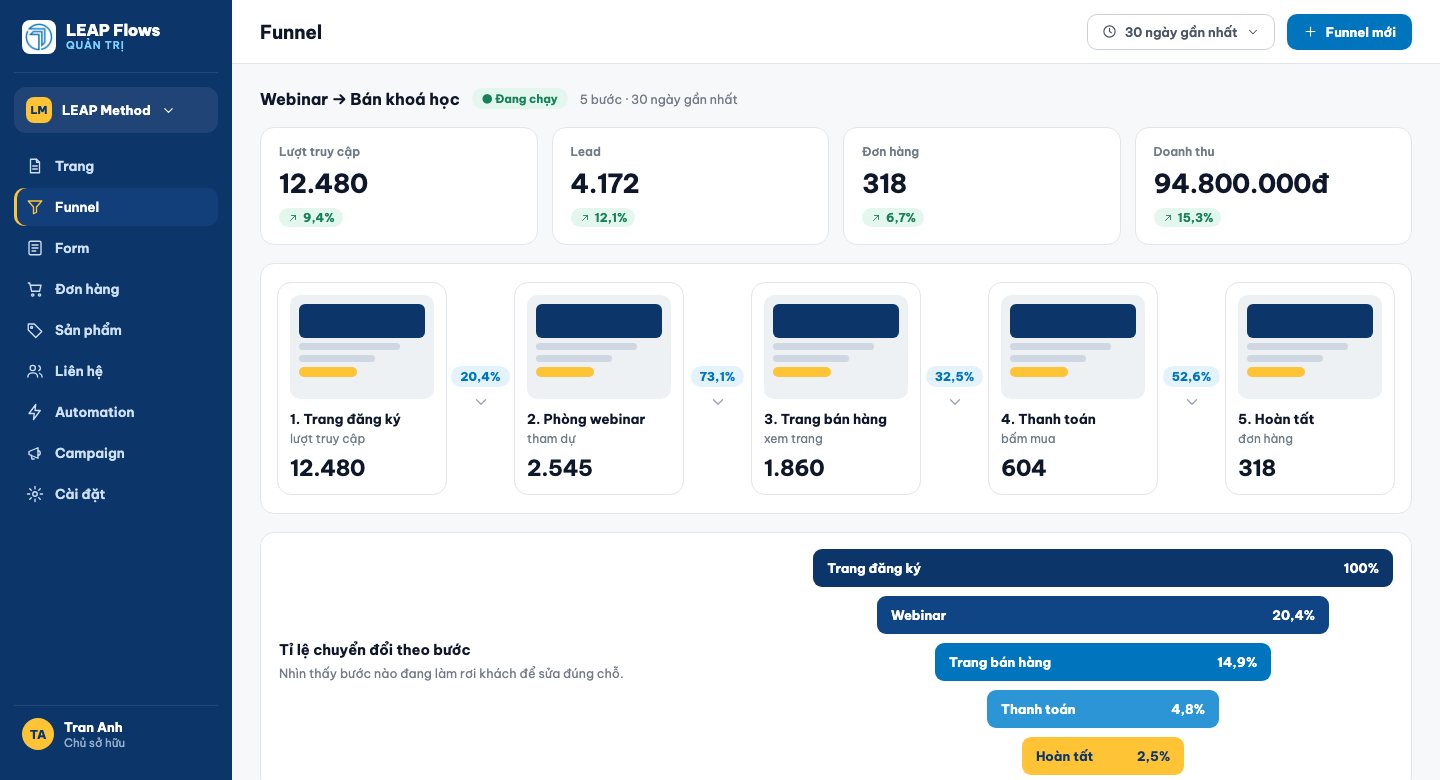This screenshot has height=780, width=1440.
Task: Click the TA user avatar
Action: coord(38,734)
